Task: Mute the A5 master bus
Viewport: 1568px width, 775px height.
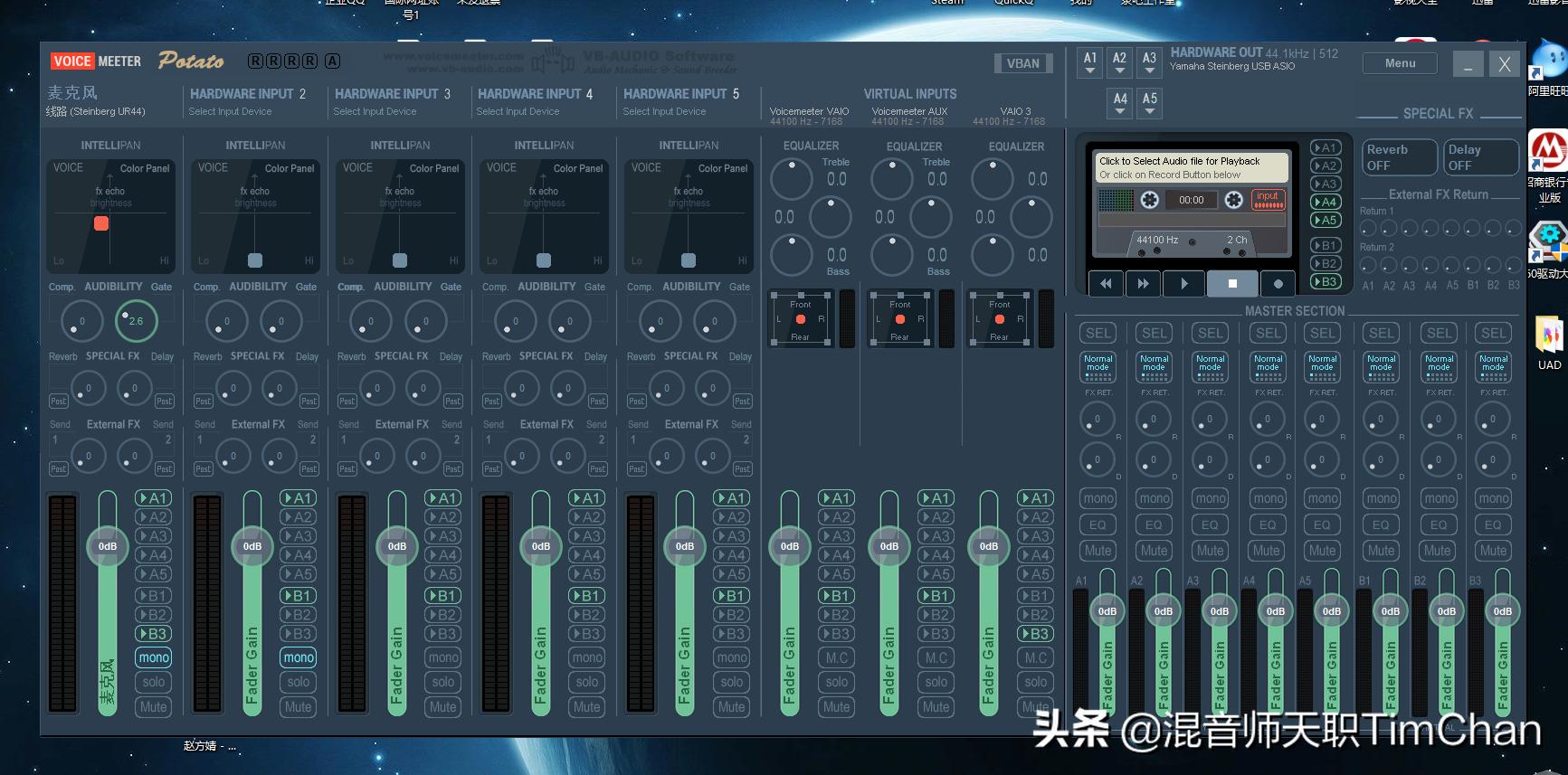Action: coord(1323,550)
